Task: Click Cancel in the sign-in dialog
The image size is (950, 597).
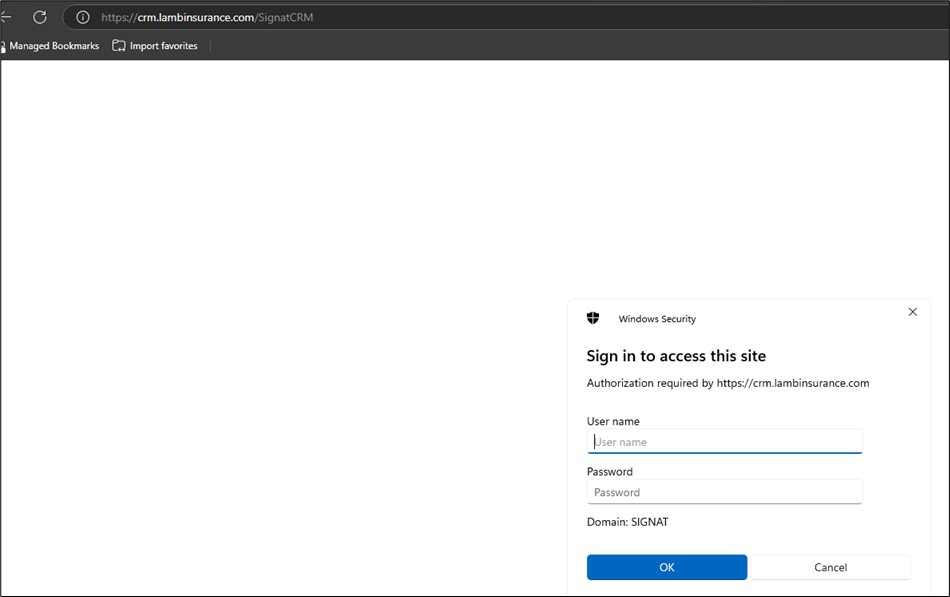Action: point(831,567)
